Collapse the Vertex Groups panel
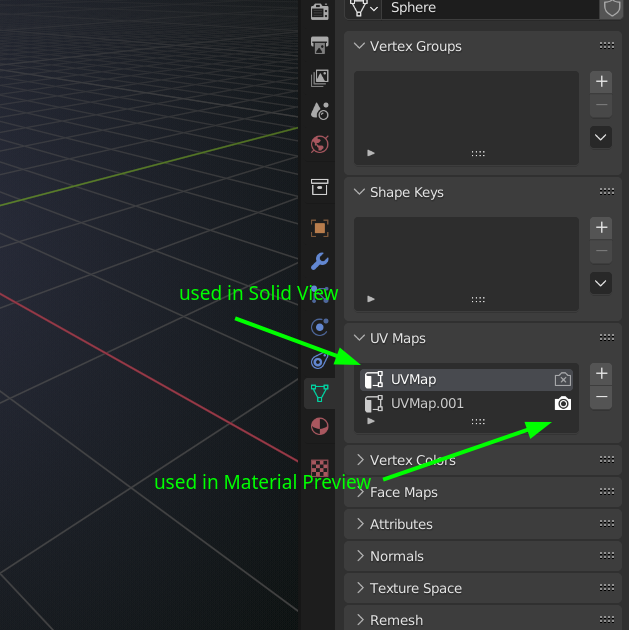 (359, 46)
